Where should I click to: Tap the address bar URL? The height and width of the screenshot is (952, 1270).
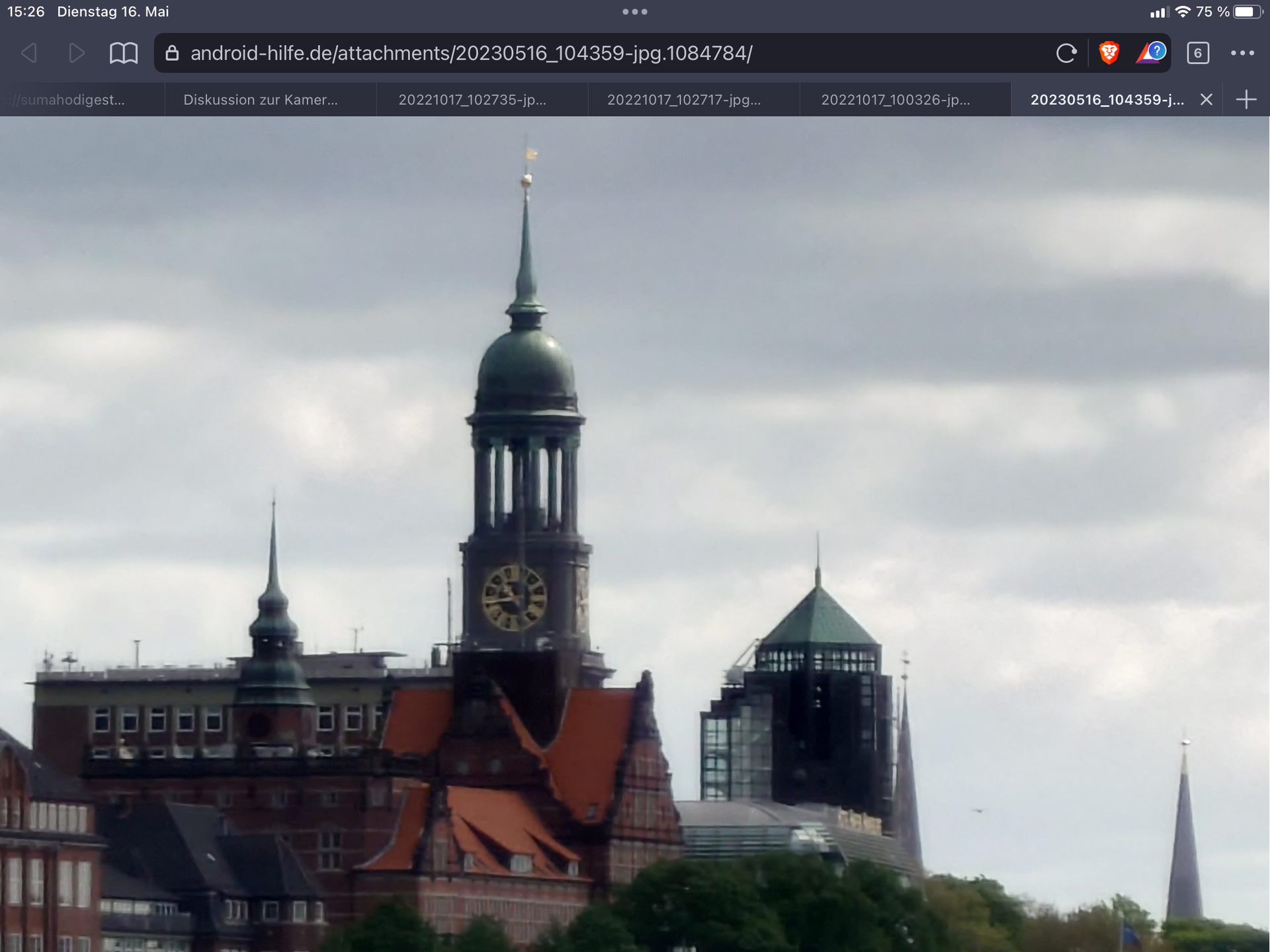click(x=471, y=53)
